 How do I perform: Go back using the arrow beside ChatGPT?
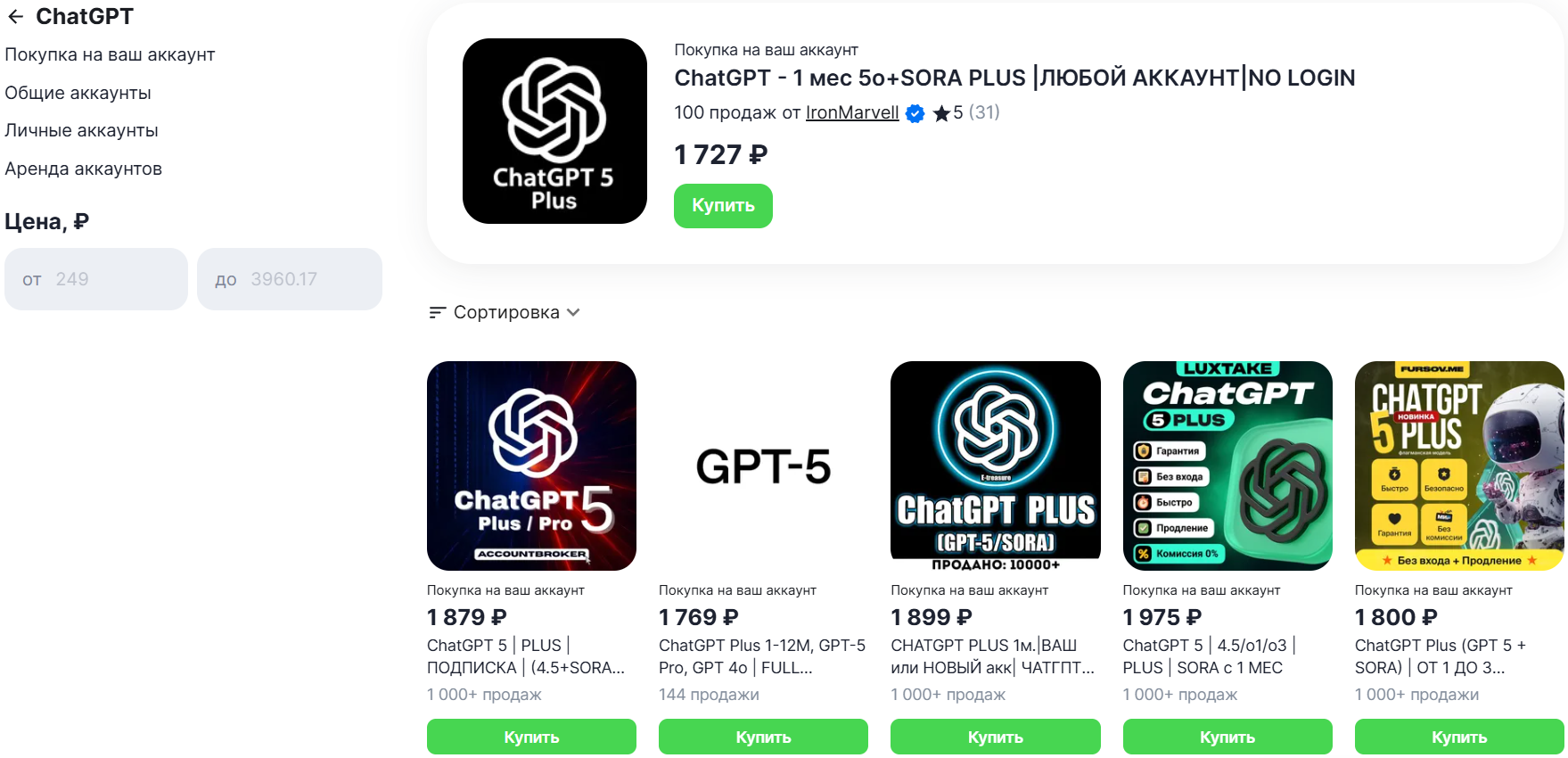click(x=16, y=17)
